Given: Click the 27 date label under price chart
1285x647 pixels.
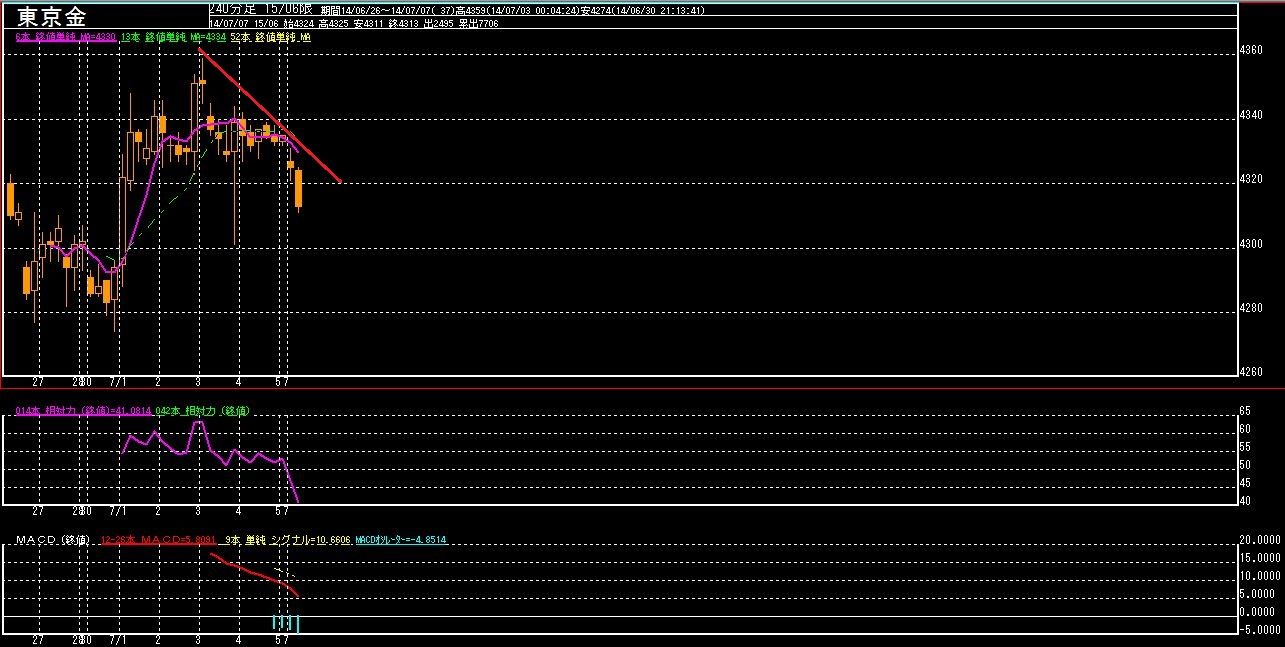Looking at the screenshot, I should pos(38,382).
